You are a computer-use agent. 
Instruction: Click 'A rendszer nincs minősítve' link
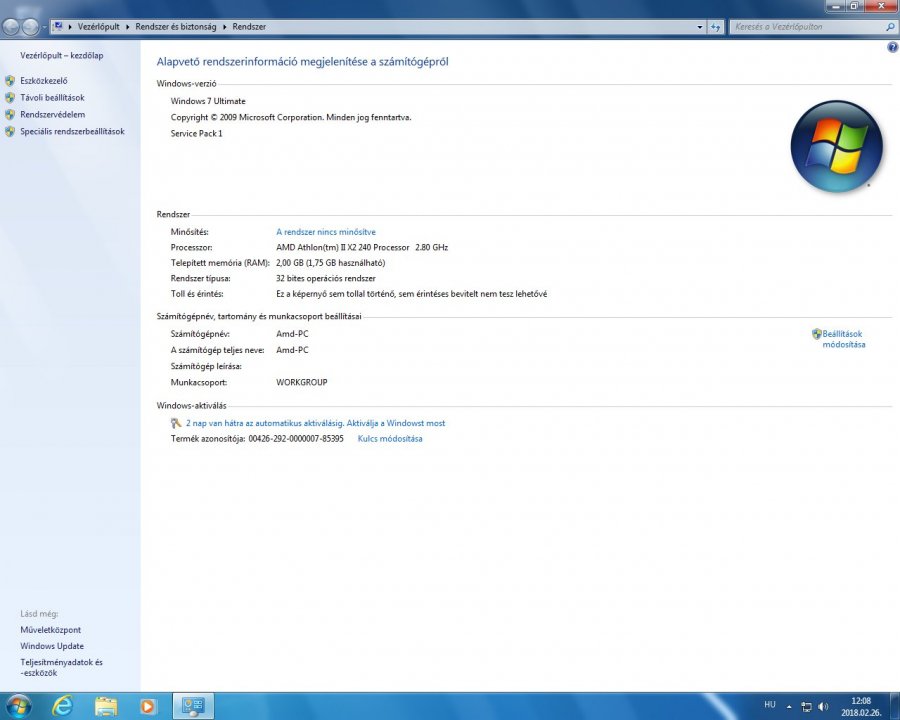click(x=326, y=232)
